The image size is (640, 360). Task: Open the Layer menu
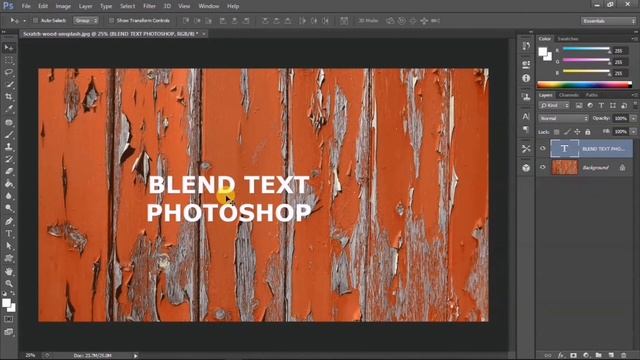tap(85, 6)
